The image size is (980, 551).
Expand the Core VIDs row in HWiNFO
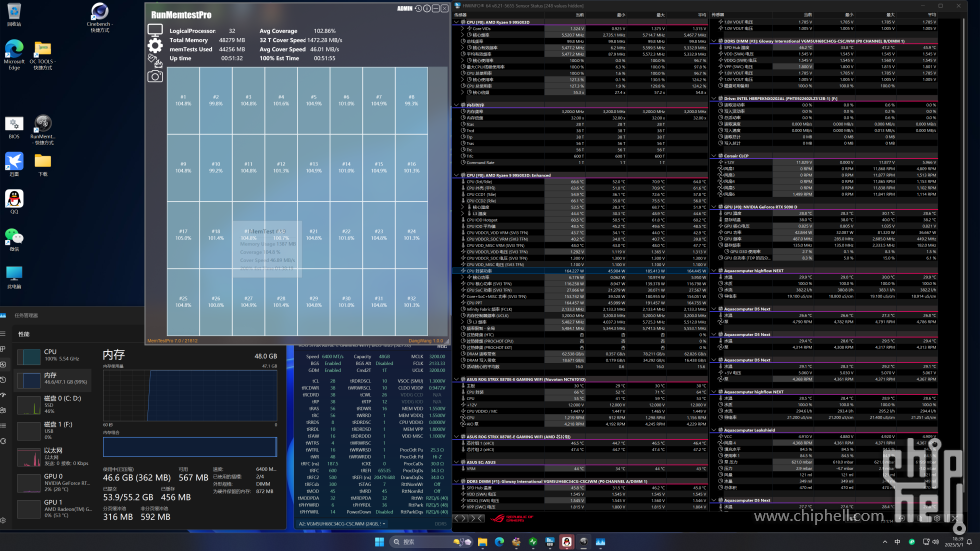click(462, 28)
